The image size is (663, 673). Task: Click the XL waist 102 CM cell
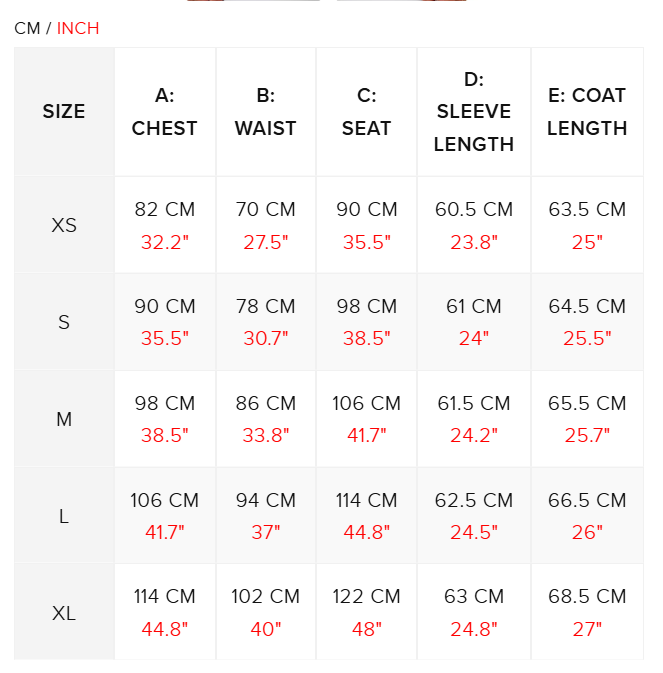266,597
